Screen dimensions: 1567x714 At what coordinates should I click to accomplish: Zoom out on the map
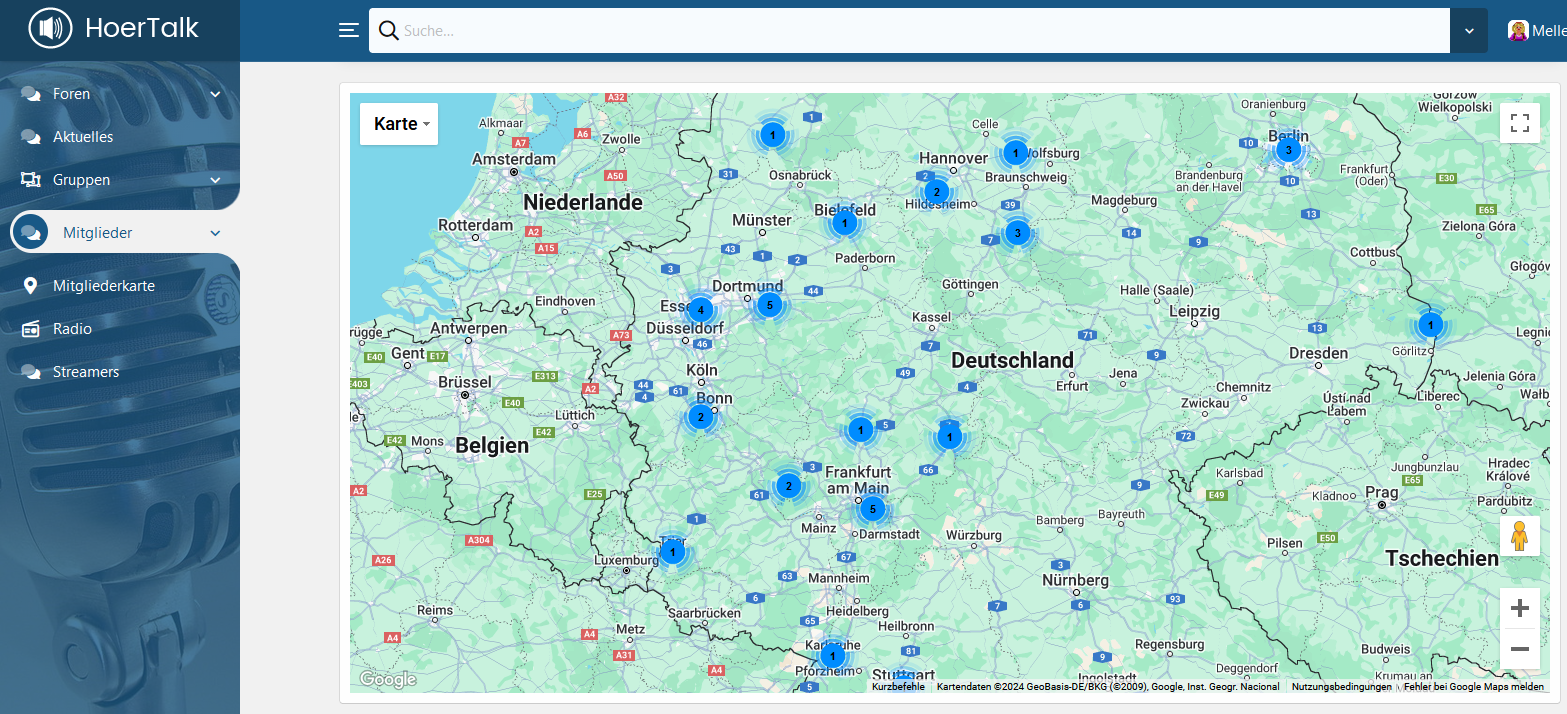(x=1519, y=649)
